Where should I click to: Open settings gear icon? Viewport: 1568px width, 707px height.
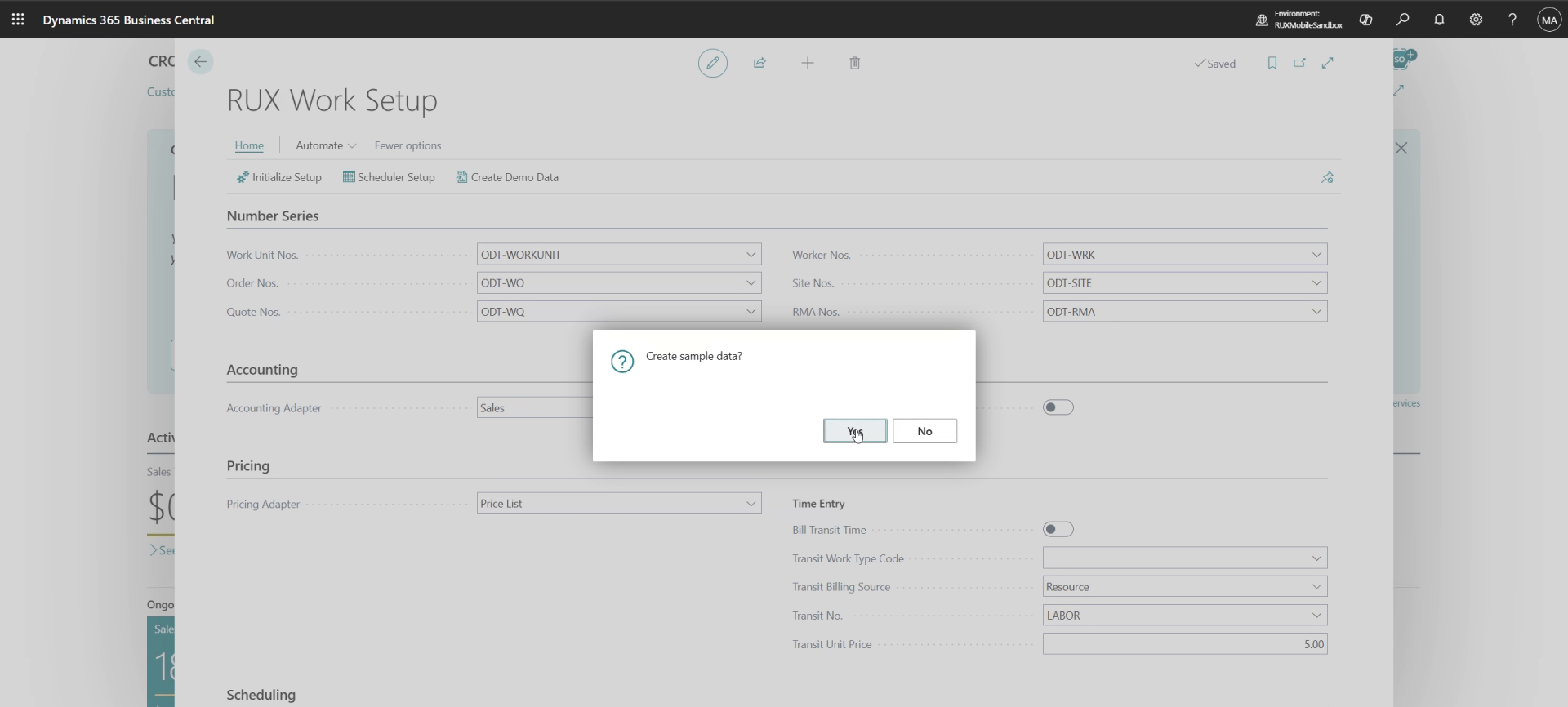click(x=1476, y=20)
